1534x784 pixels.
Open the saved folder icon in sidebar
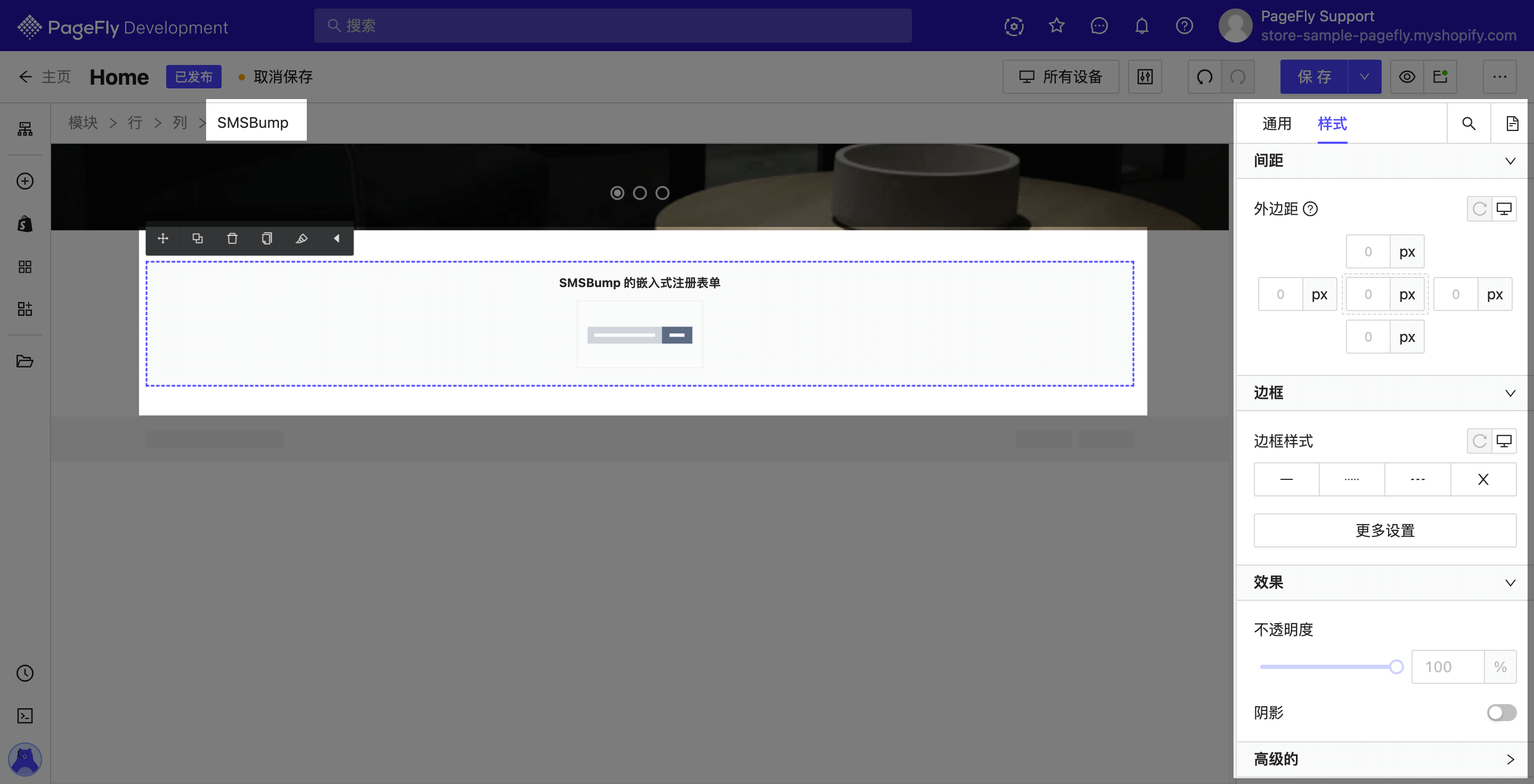pyautogui.click(x=25, y=361)
